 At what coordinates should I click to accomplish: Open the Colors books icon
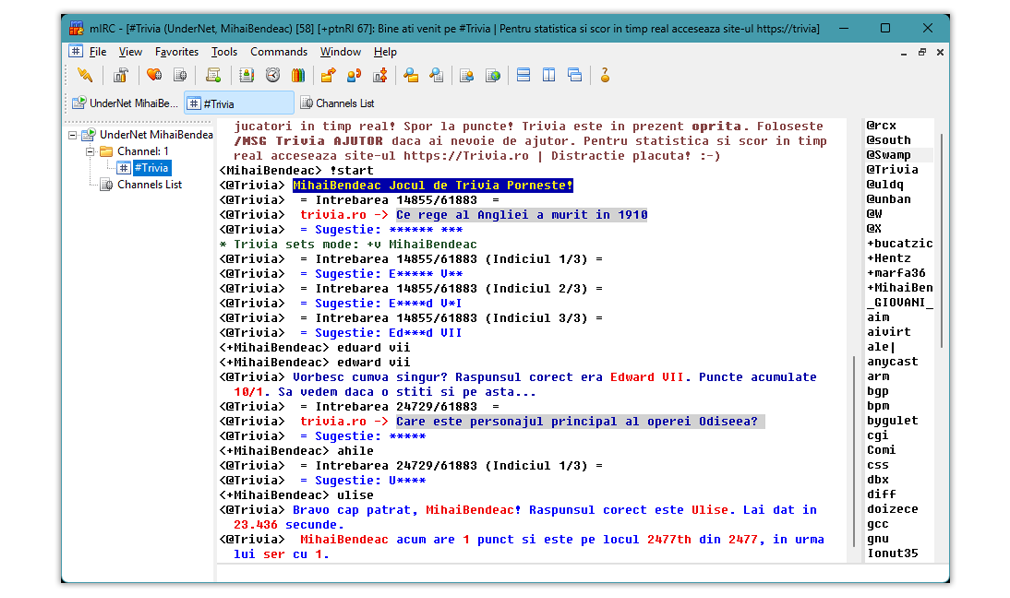[x=298, y=75]
